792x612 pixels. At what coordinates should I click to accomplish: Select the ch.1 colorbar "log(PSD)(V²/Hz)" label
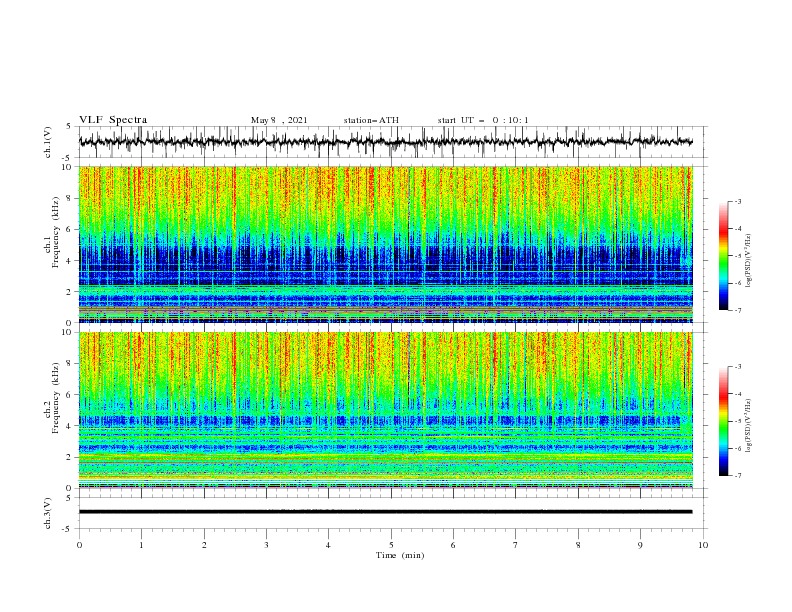click(749, 260)
